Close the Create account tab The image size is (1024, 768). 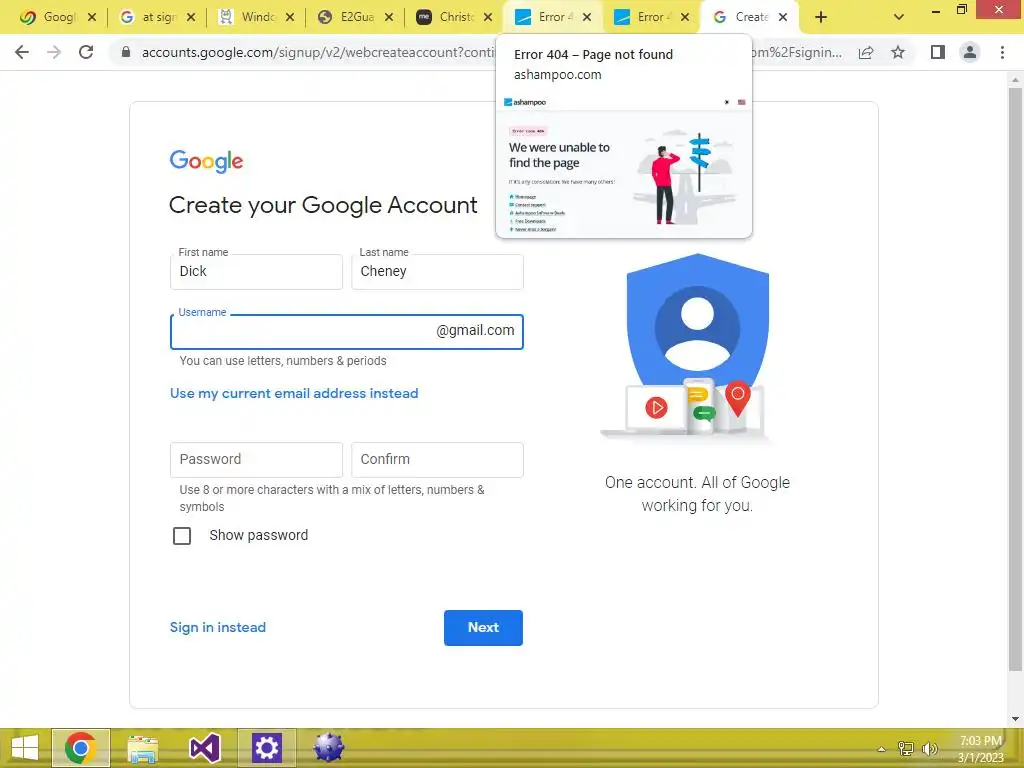pyautogui.click(x=783, y=17)
